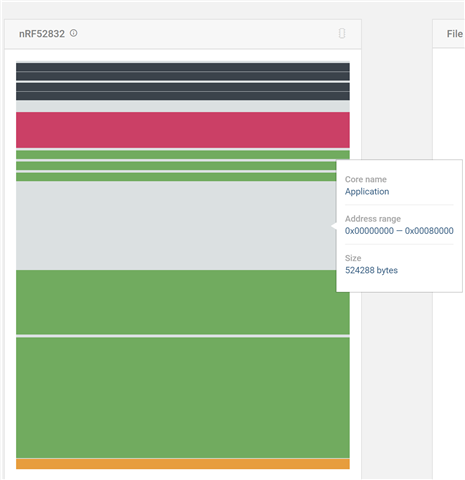The width and height of the screenshot is (465, 480).
Task: Click the second dark memory block
Action: (x=183, y=92)
